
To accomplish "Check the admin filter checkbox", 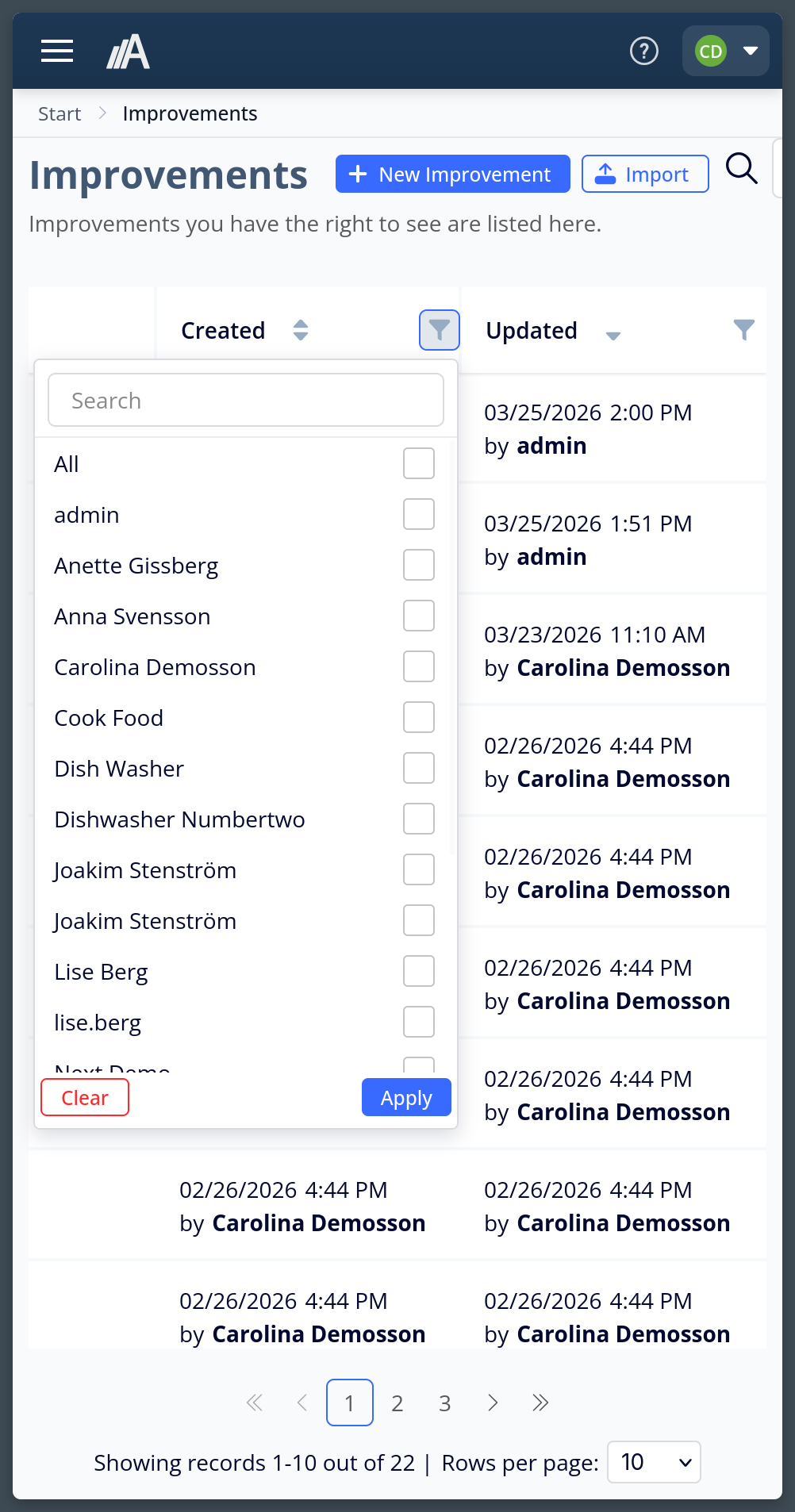I will pyautogui.click(x=418, y=514).
